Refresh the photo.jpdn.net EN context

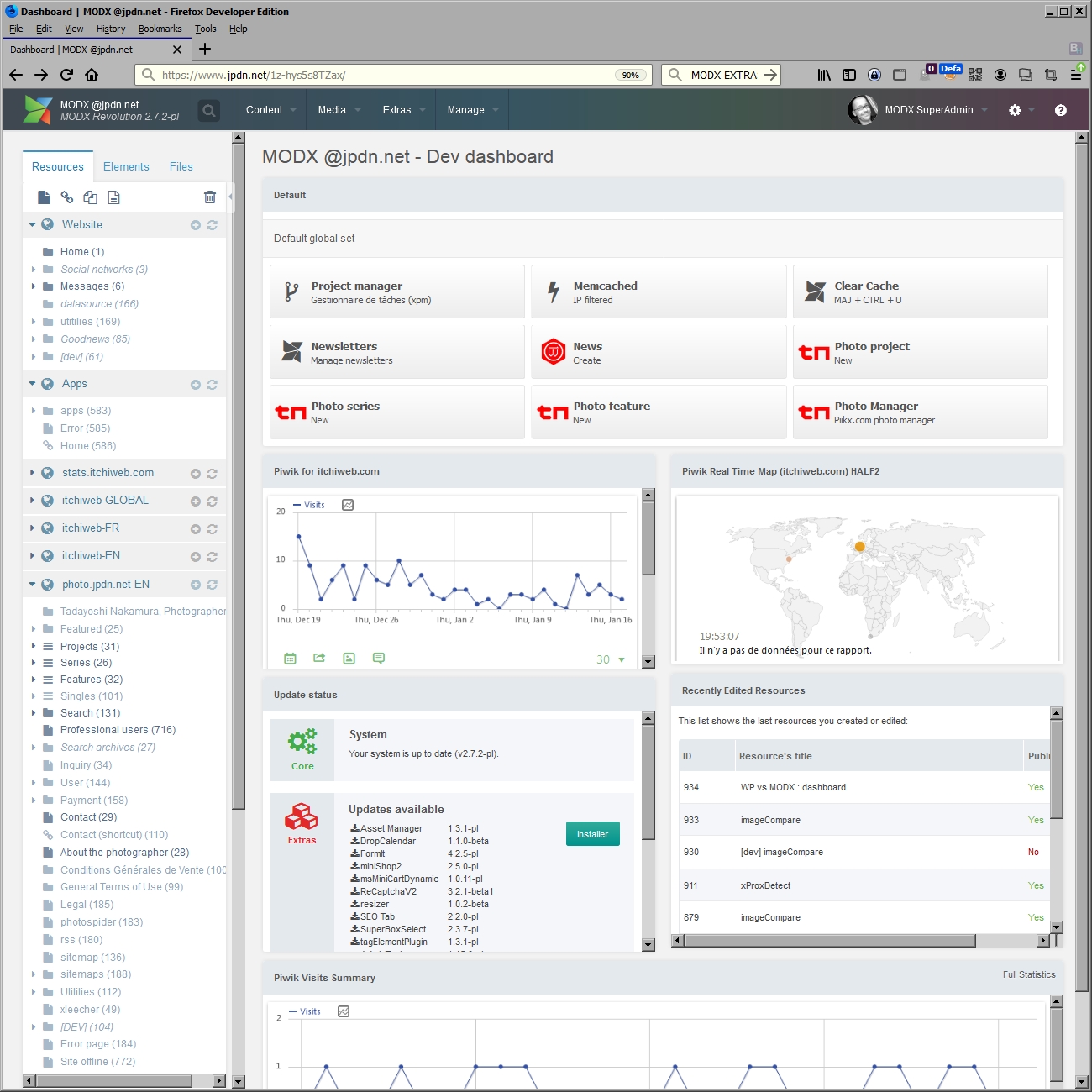tap(213, 585)
